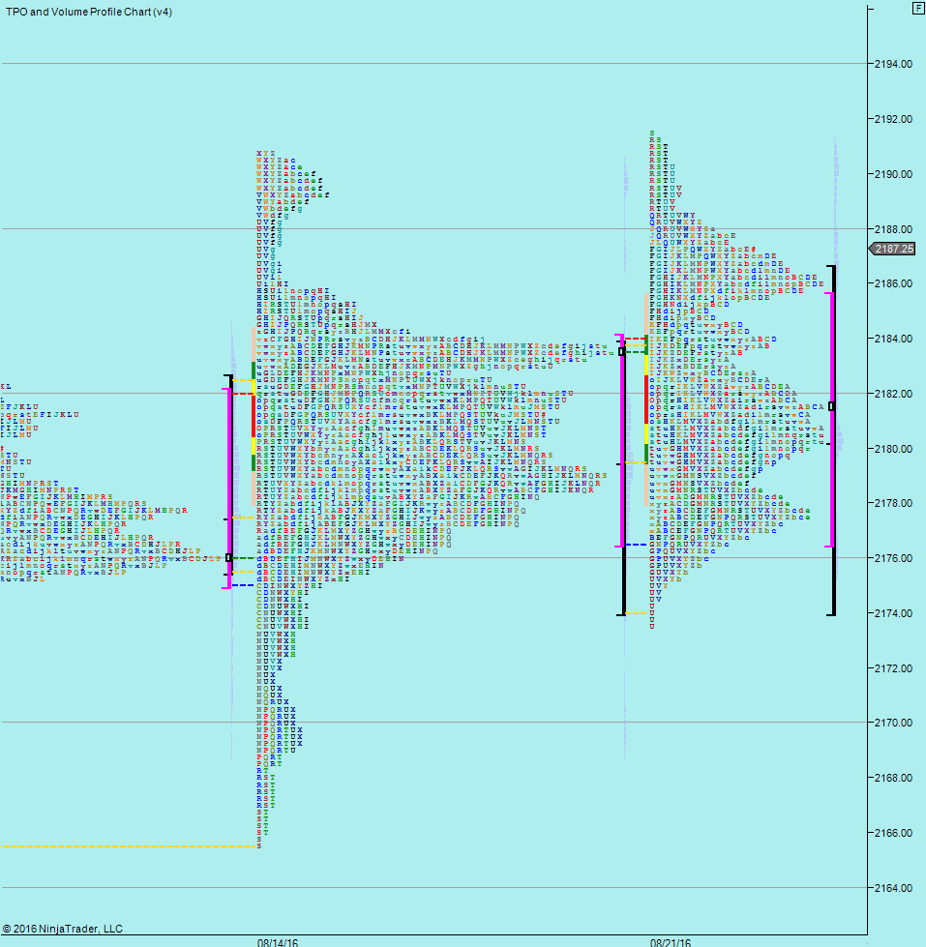Click the 2187.25 current price marker
Screen dimensions: 926x947
893,249
